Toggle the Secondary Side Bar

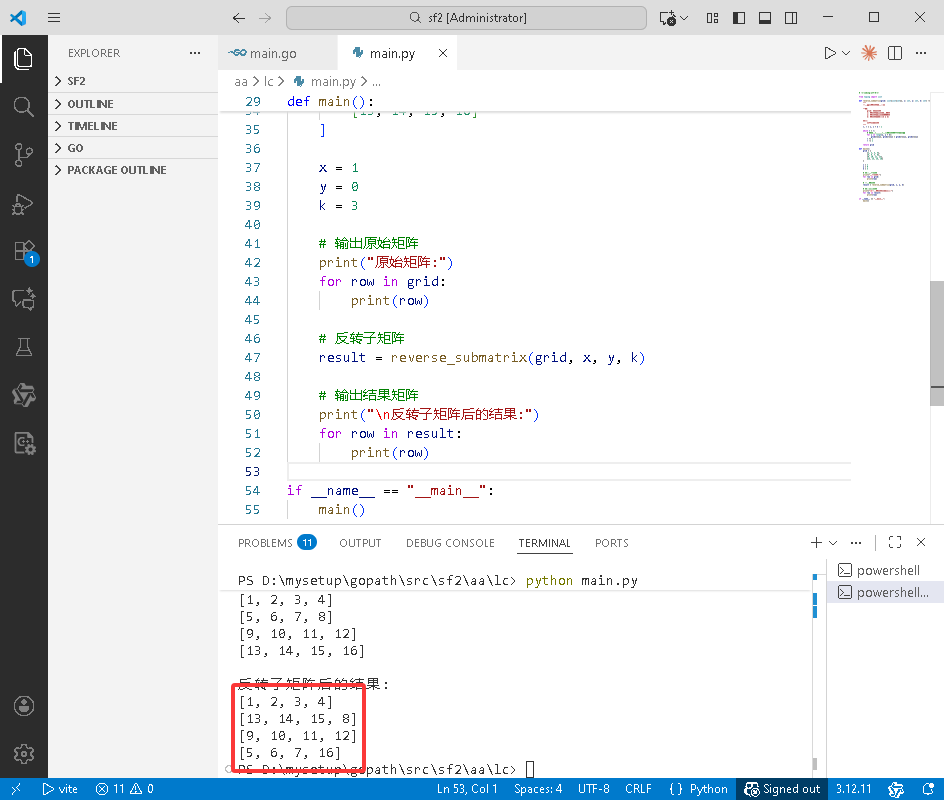[791, 18]
